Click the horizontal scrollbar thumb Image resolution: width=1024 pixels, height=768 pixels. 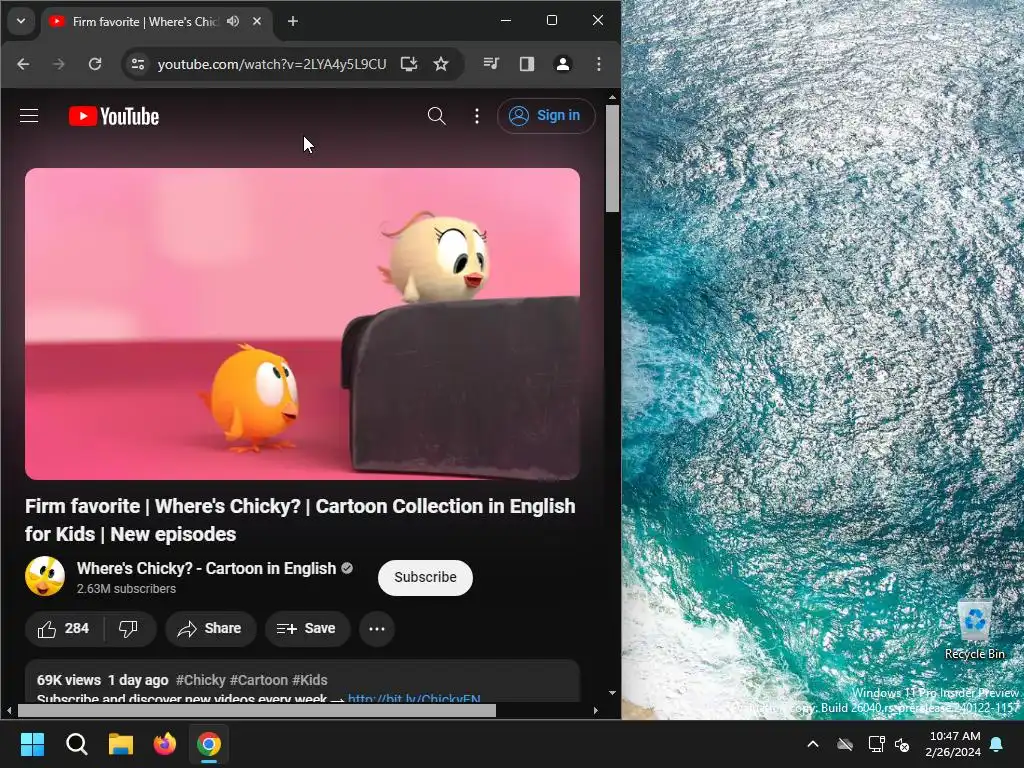[257, 711]
